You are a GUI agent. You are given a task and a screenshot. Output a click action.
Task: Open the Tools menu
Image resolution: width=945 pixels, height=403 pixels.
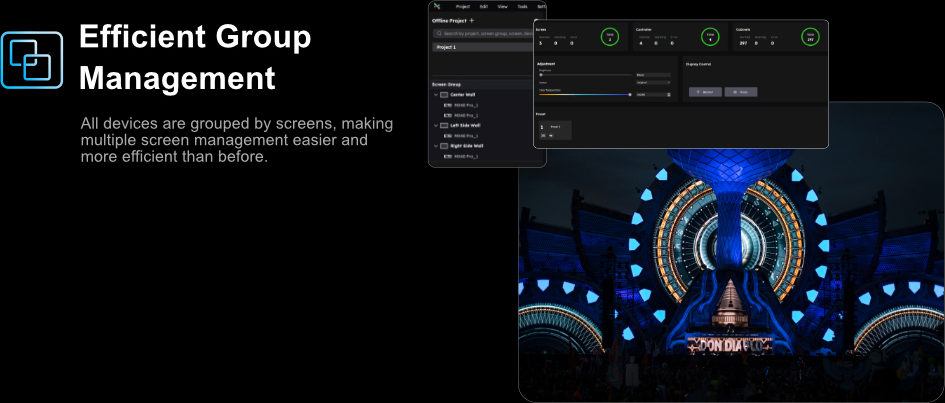click(522, 6)
